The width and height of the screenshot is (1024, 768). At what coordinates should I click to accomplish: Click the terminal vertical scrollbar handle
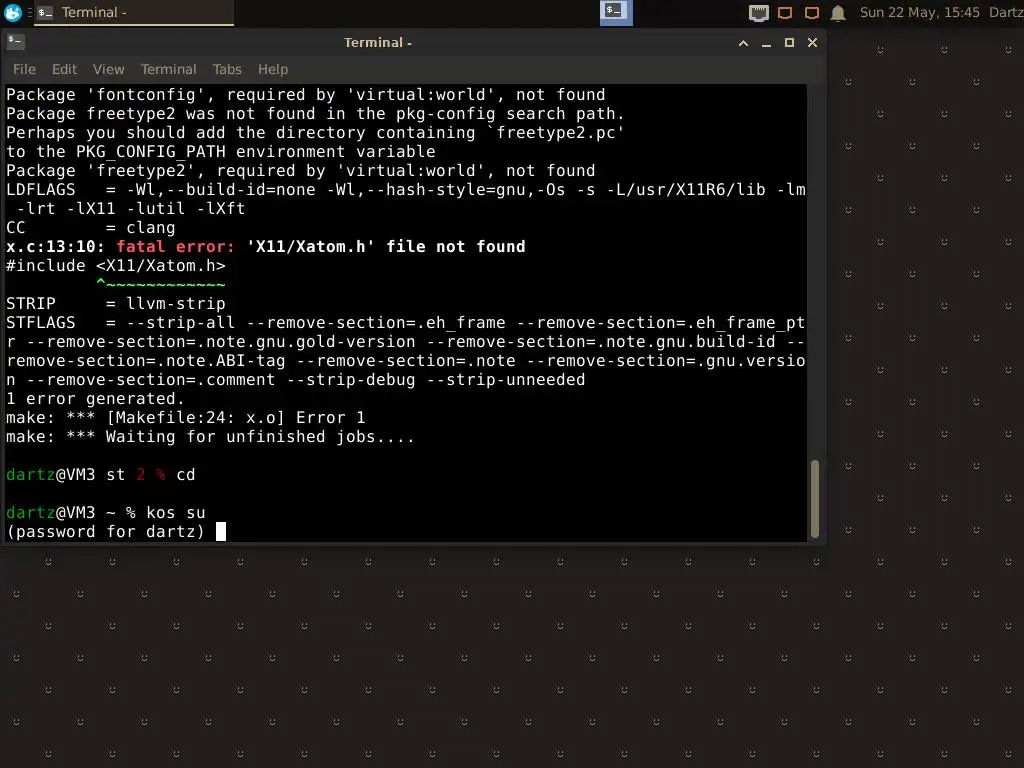tap(814, 499)
